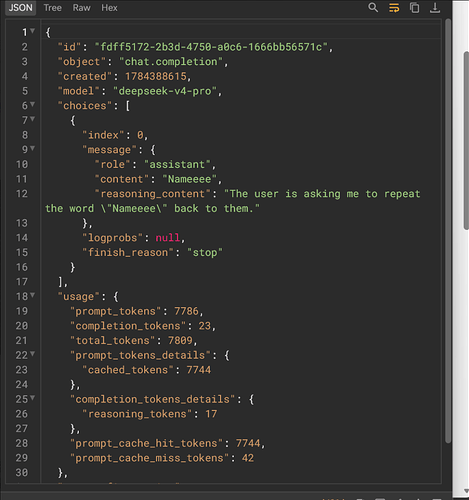Open the search magnifier icon
Screen dimensions: 469x500
(373, 7)
